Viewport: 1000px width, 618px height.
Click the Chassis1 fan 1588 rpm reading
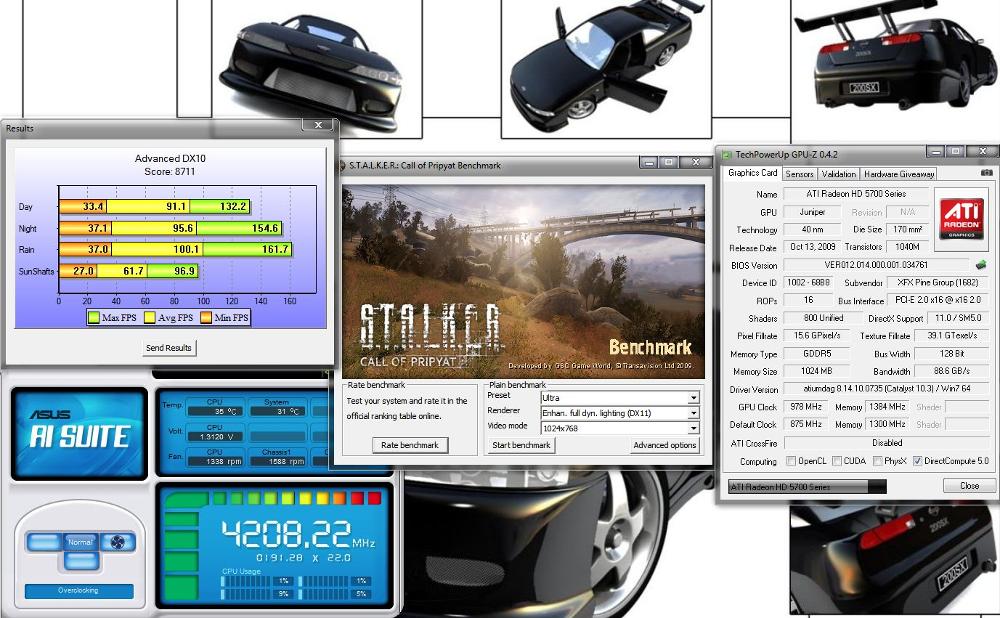(x=277, y=461)
